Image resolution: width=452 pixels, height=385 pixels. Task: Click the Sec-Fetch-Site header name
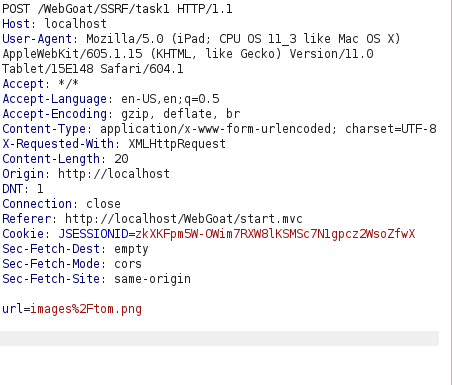coord(51,279)
